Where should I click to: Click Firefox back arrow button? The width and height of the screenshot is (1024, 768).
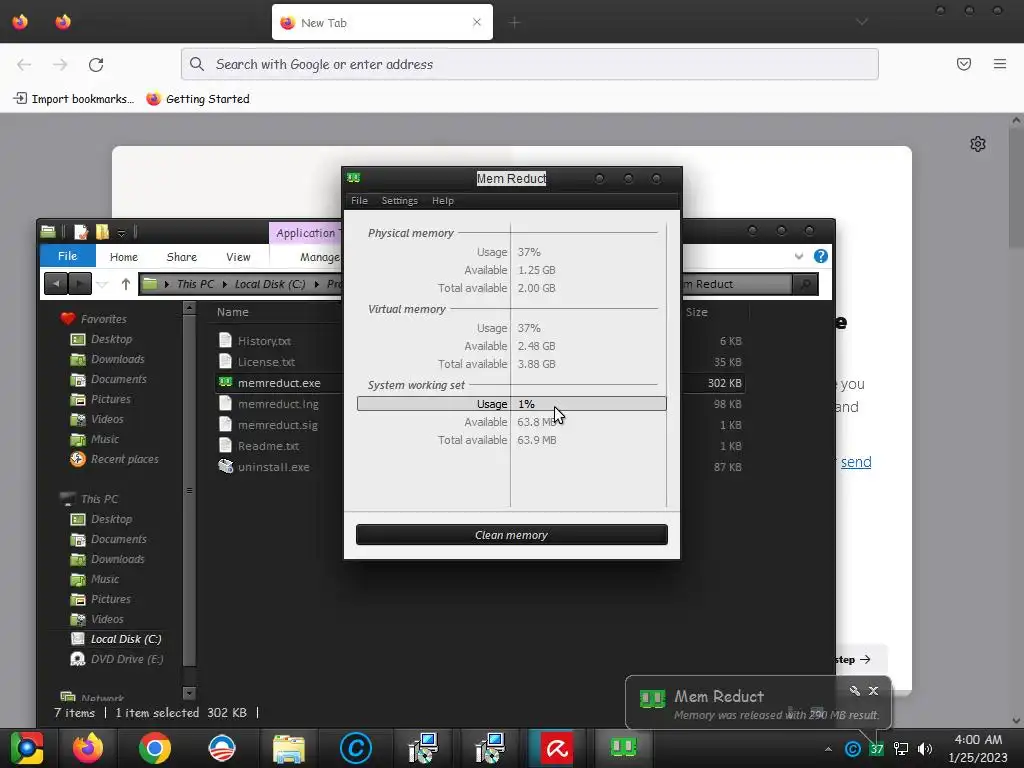[24, 64]
